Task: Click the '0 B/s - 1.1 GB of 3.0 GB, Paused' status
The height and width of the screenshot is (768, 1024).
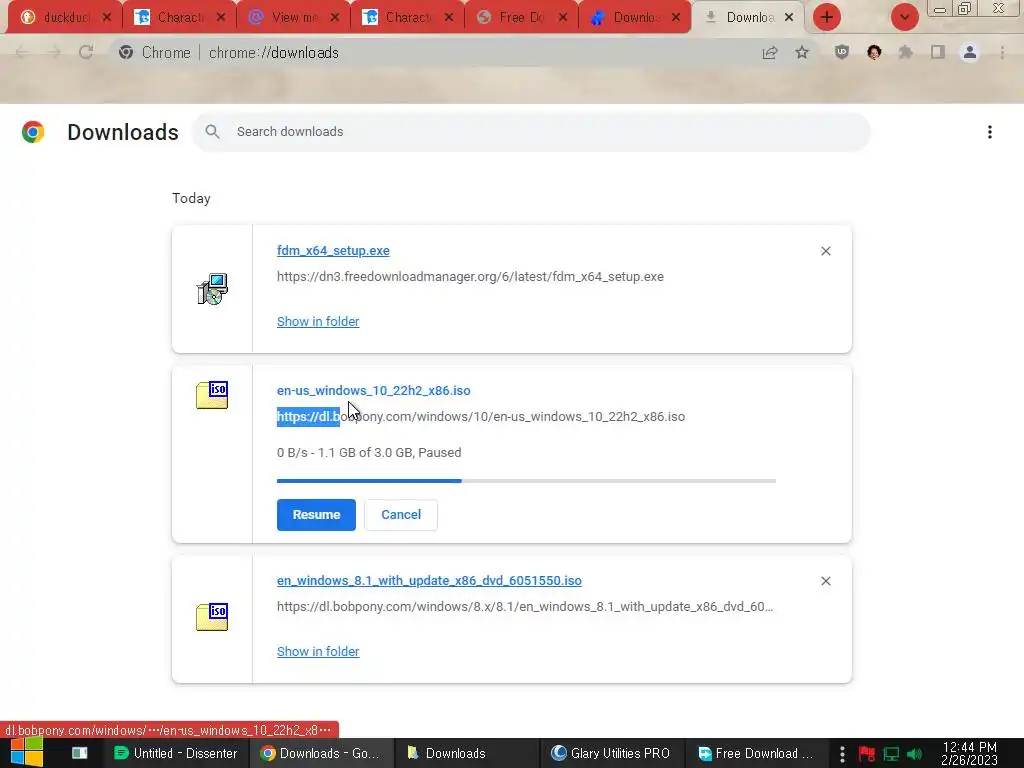Action: (x=369, y=453)
